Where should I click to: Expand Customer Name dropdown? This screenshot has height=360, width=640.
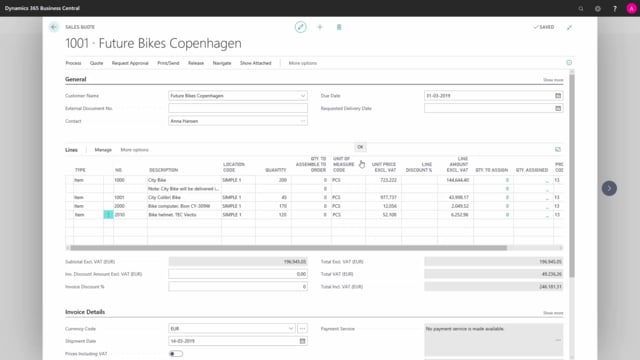(x=303, y=96)
